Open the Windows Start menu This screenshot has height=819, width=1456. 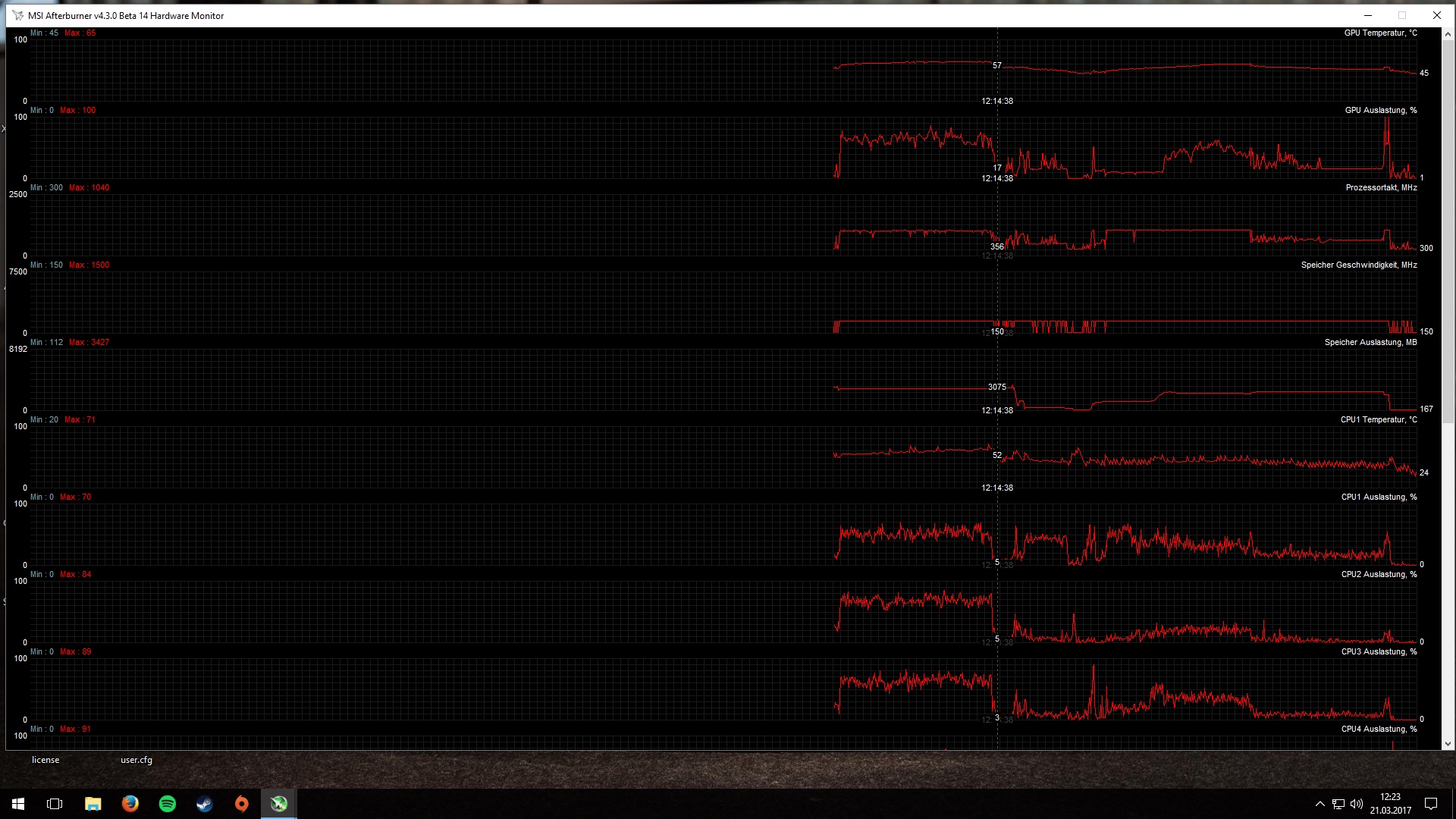tap(18, 804)
